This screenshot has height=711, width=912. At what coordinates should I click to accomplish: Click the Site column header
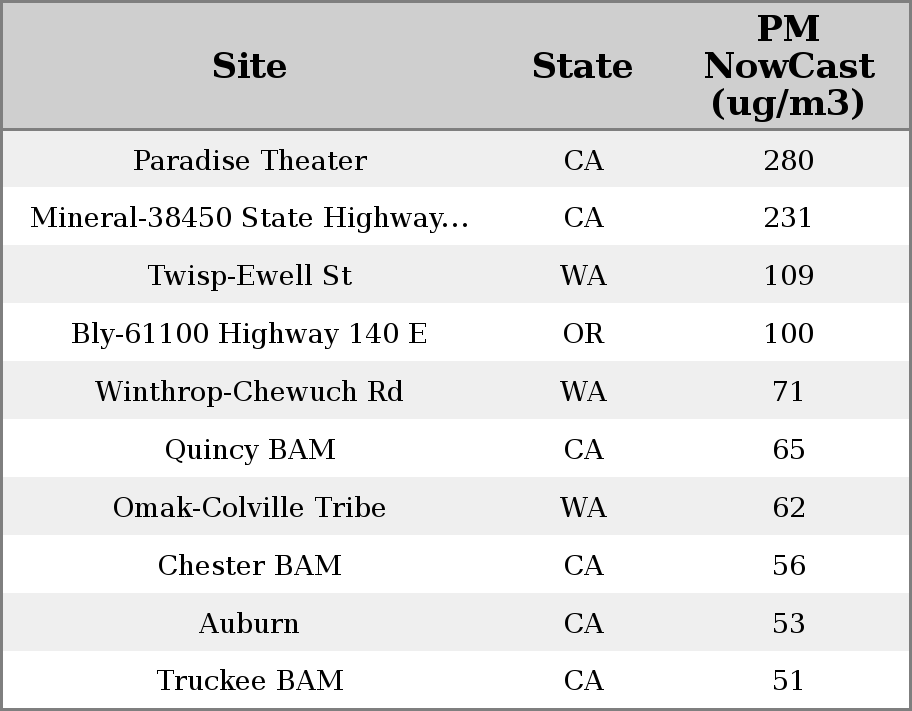(249, 66)
